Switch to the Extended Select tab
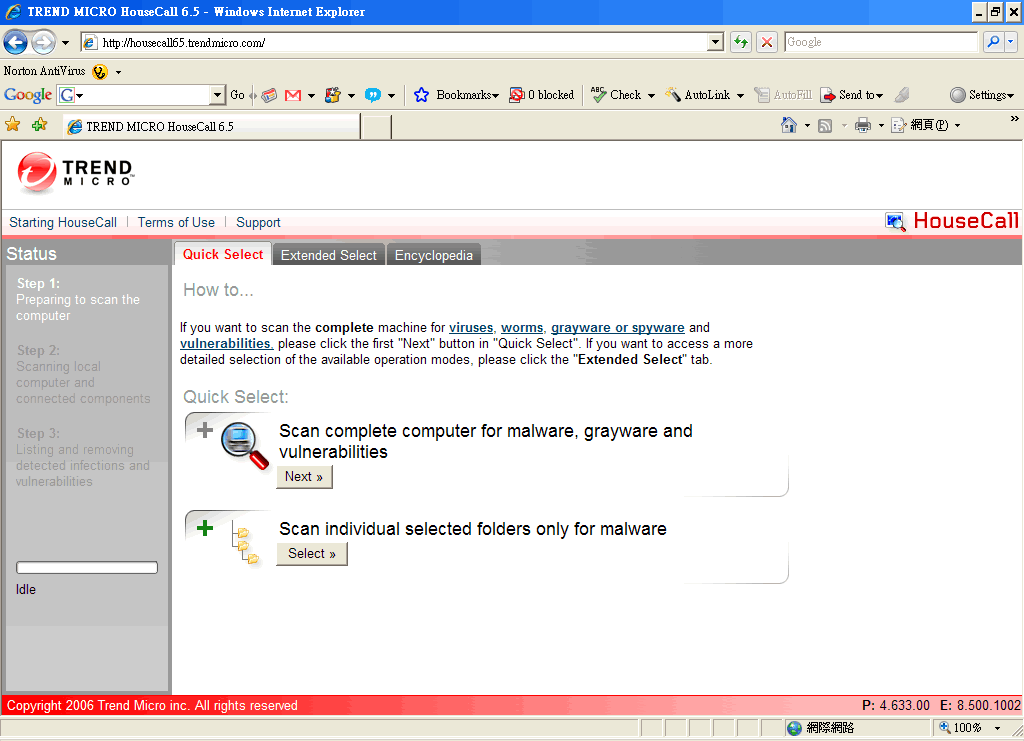Viewport: 1024px width, 741px height. click(328, 255)
